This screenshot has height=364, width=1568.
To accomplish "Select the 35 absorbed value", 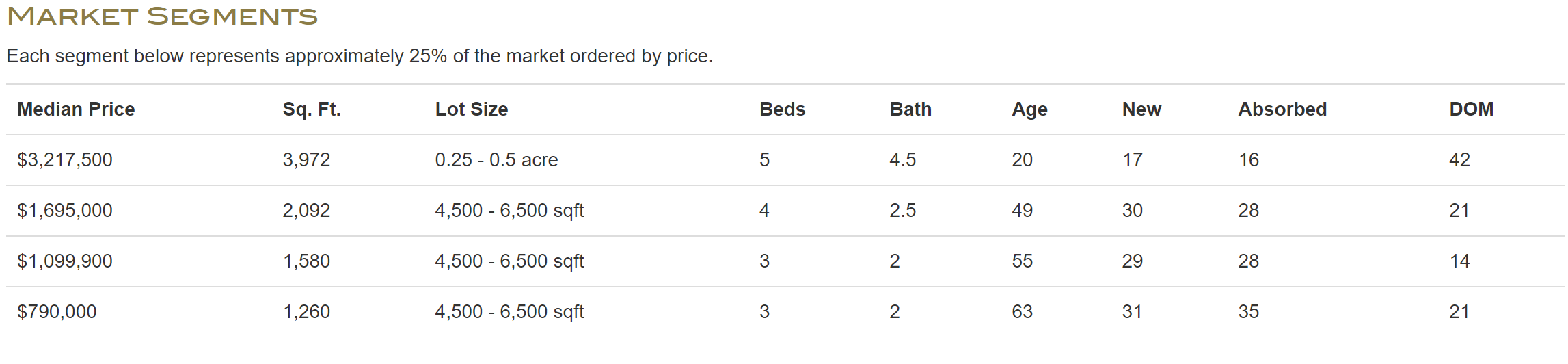I will click(x=1248, y=312).
